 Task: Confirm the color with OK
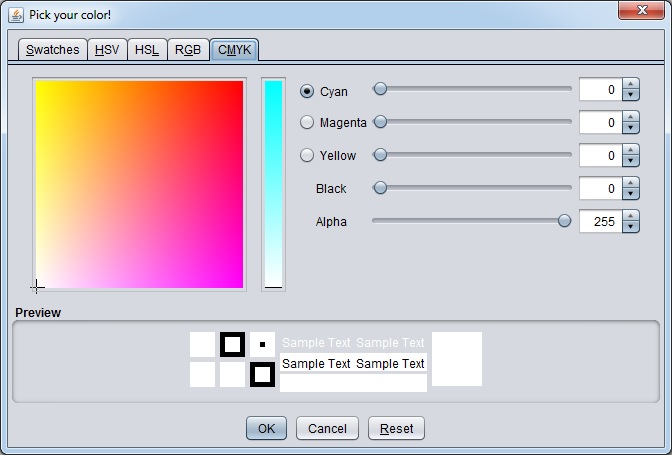tap(266, 428)
